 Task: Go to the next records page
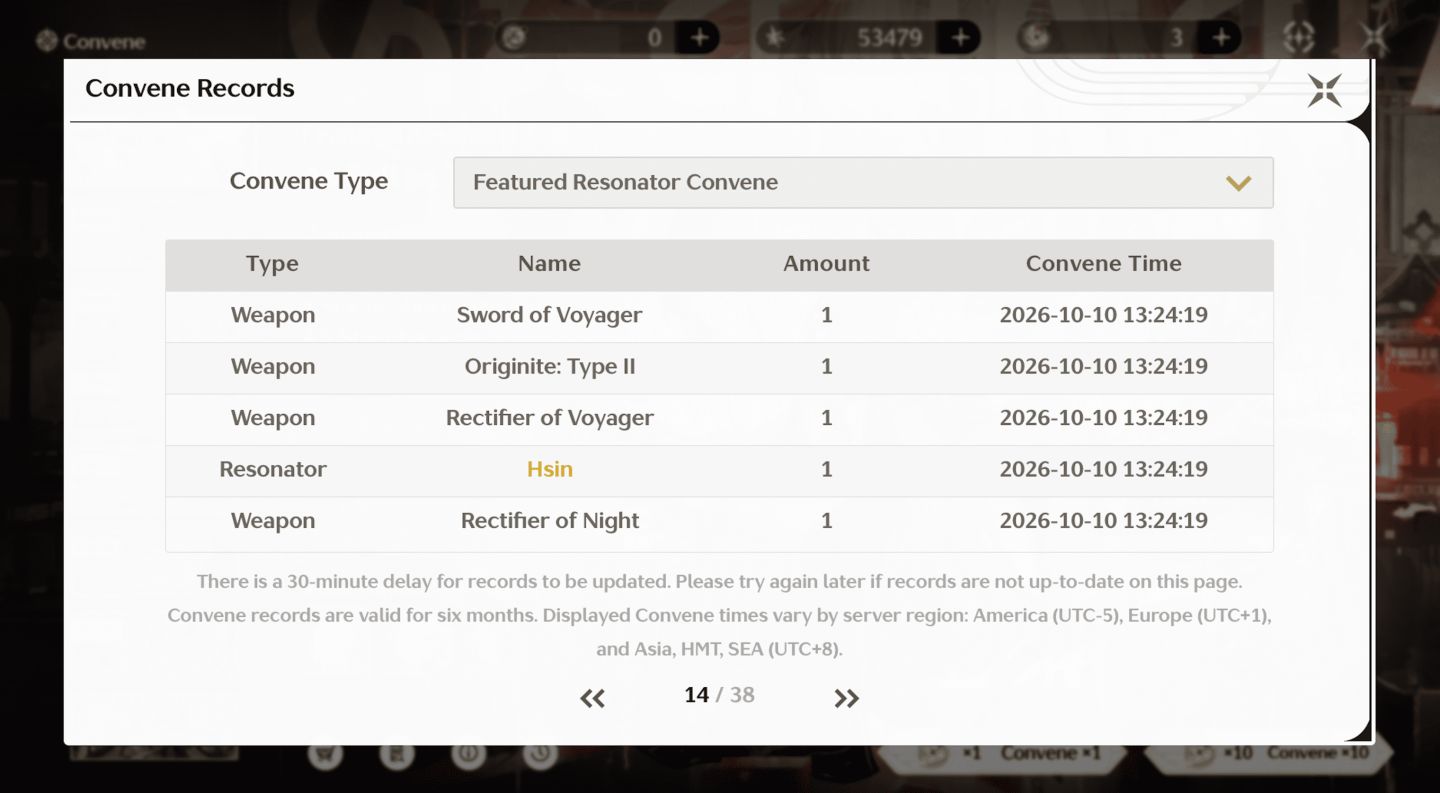point(847,699)
